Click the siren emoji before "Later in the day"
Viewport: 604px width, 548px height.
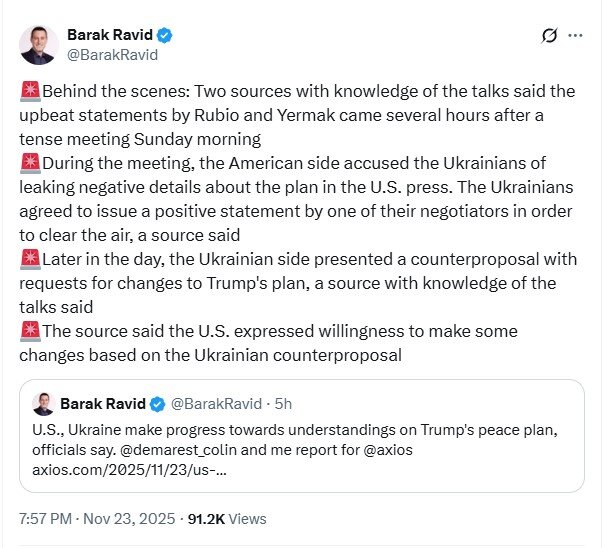pos(29,259)
